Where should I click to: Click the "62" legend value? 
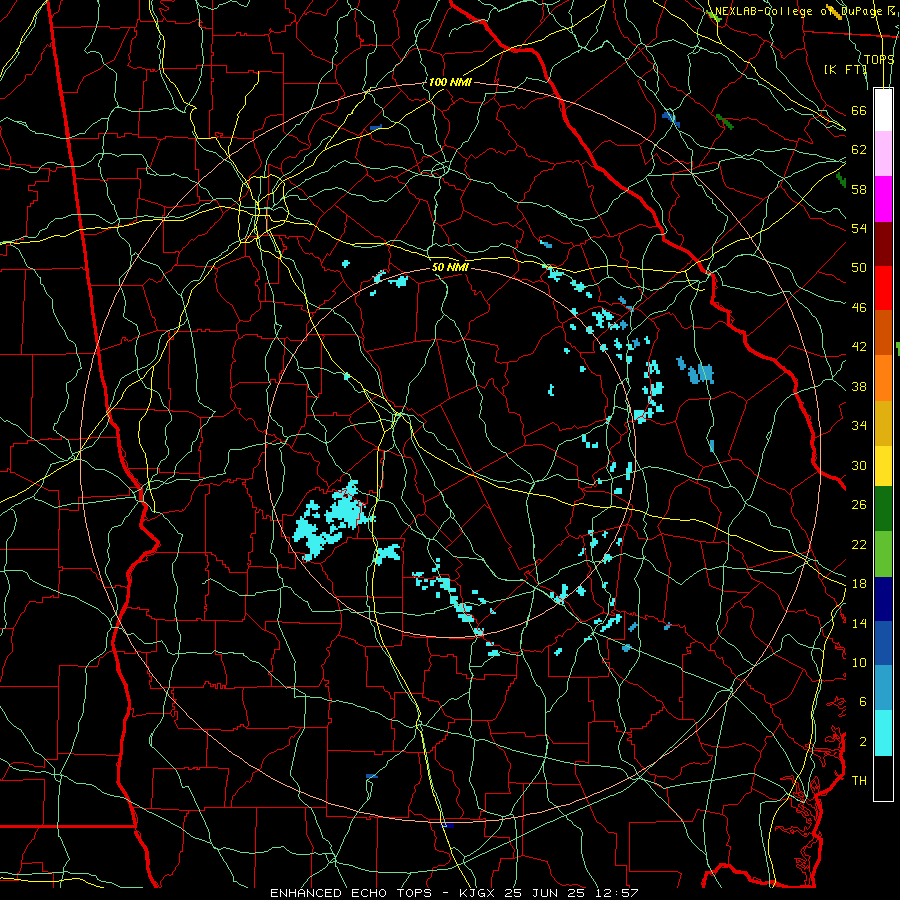click(x=859, y=150)
